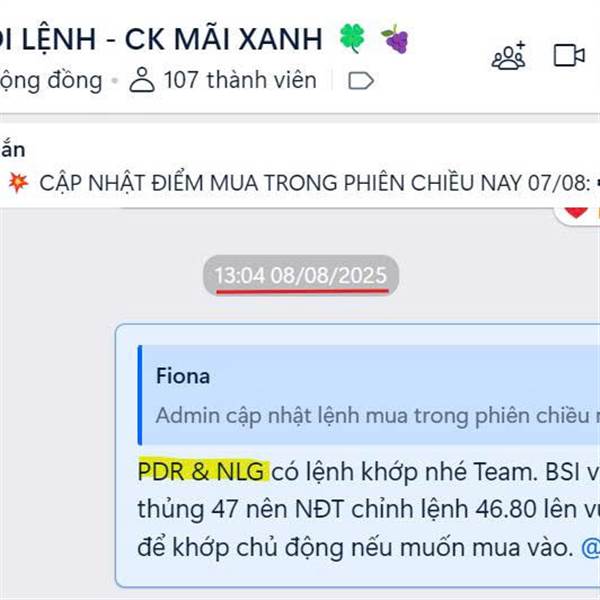
Task: Click the community label under the group name
Action: (51, 81)
